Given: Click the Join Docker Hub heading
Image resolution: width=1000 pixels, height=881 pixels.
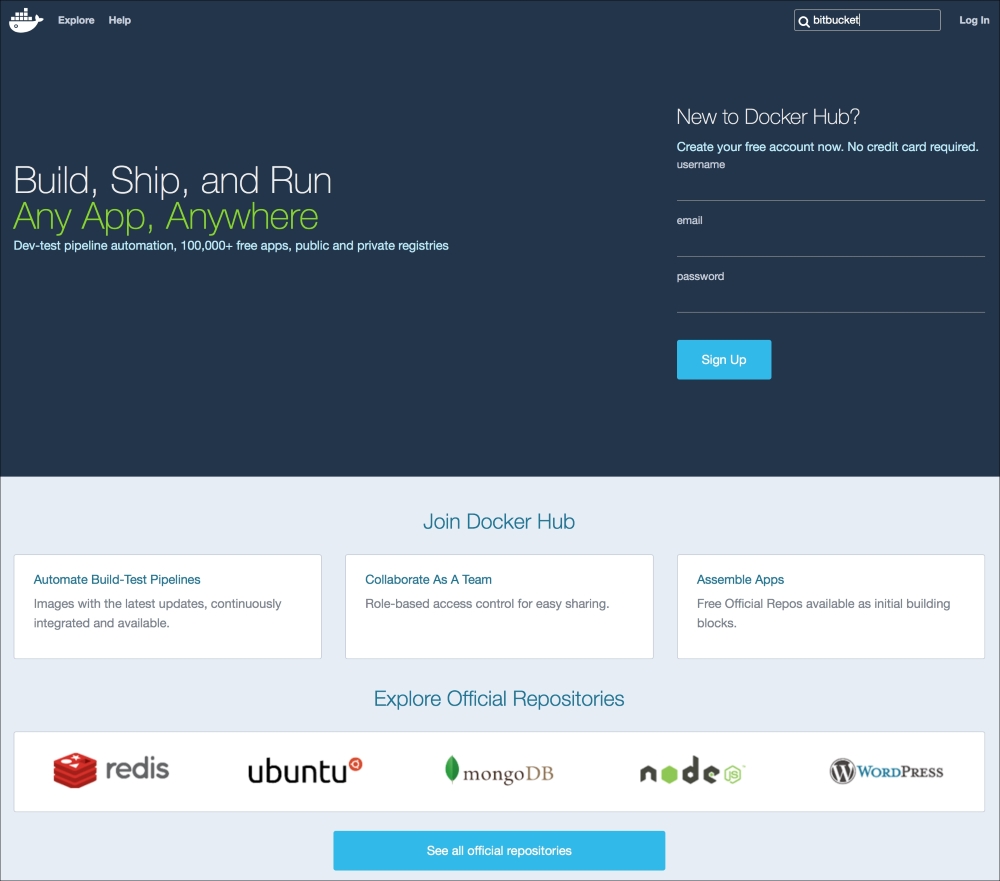Looking at the screenshot, I should [499, 521].
